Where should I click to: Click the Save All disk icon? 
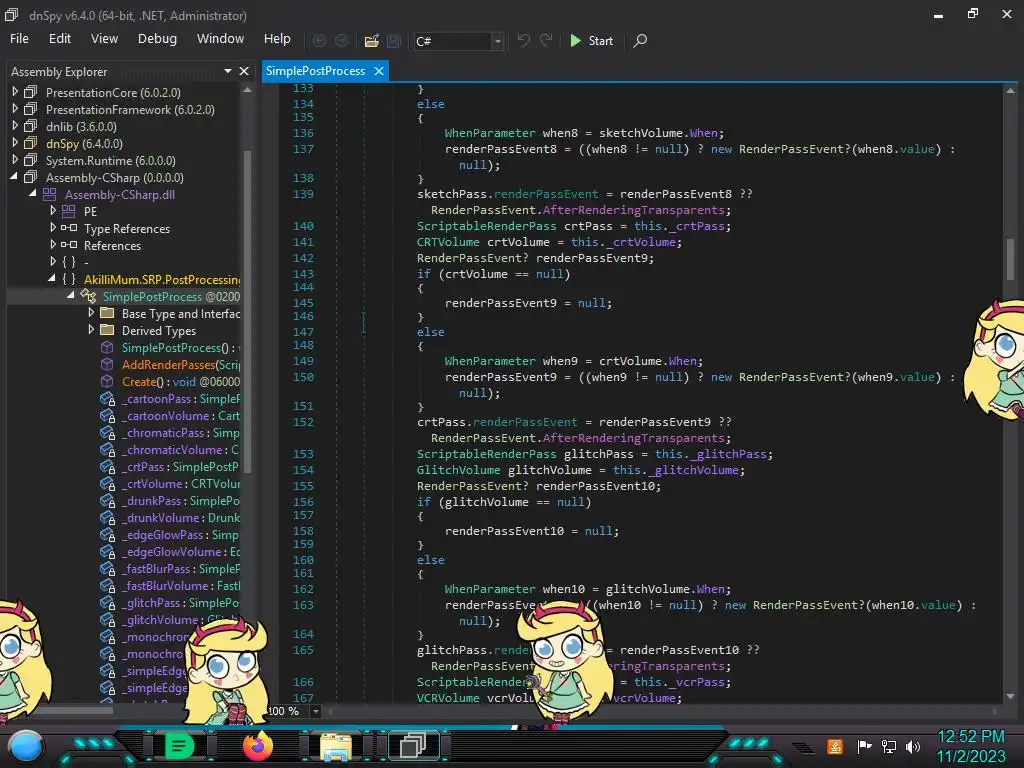coord(393,41)
